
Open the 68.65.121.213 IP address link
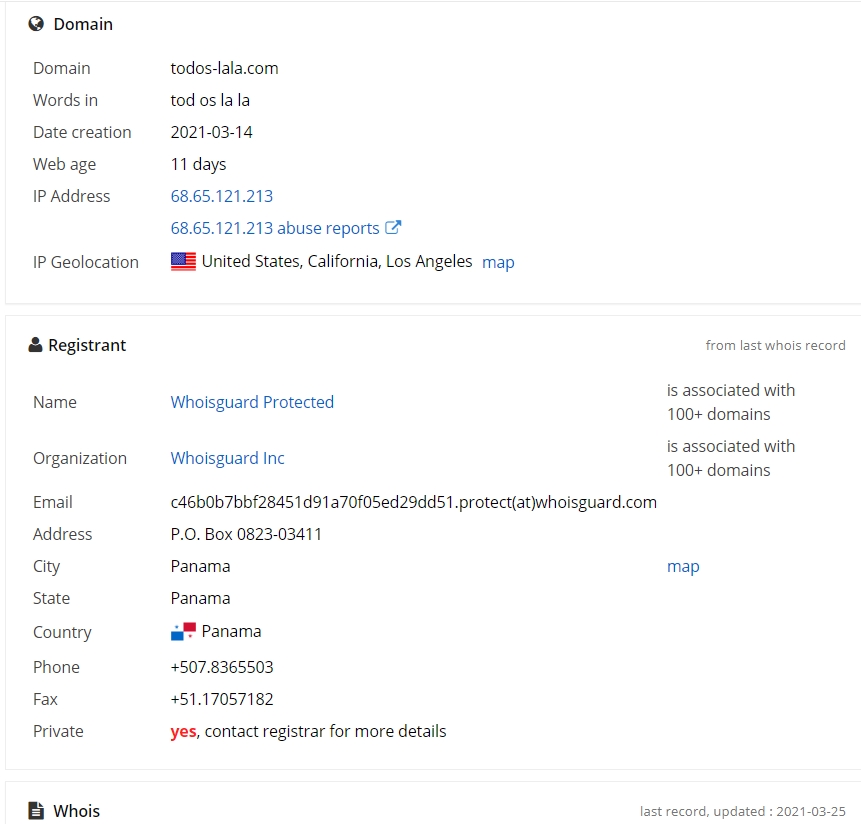(222, 196)
